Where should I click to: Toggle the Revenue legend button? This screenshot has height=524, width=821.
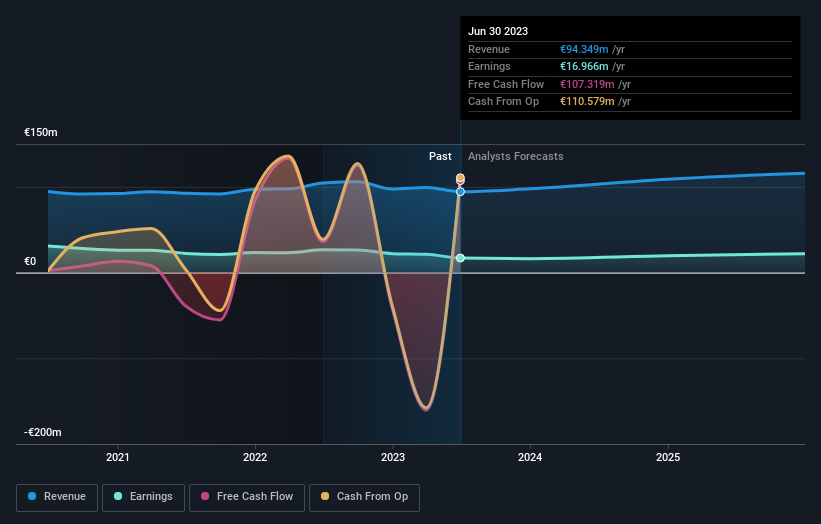(57, 497)
